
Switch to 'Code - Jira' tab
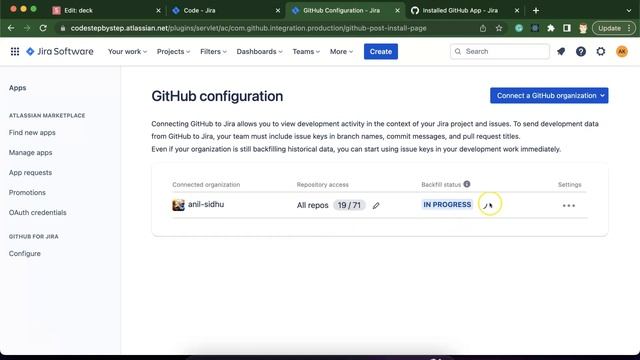(x=226, y=11)
